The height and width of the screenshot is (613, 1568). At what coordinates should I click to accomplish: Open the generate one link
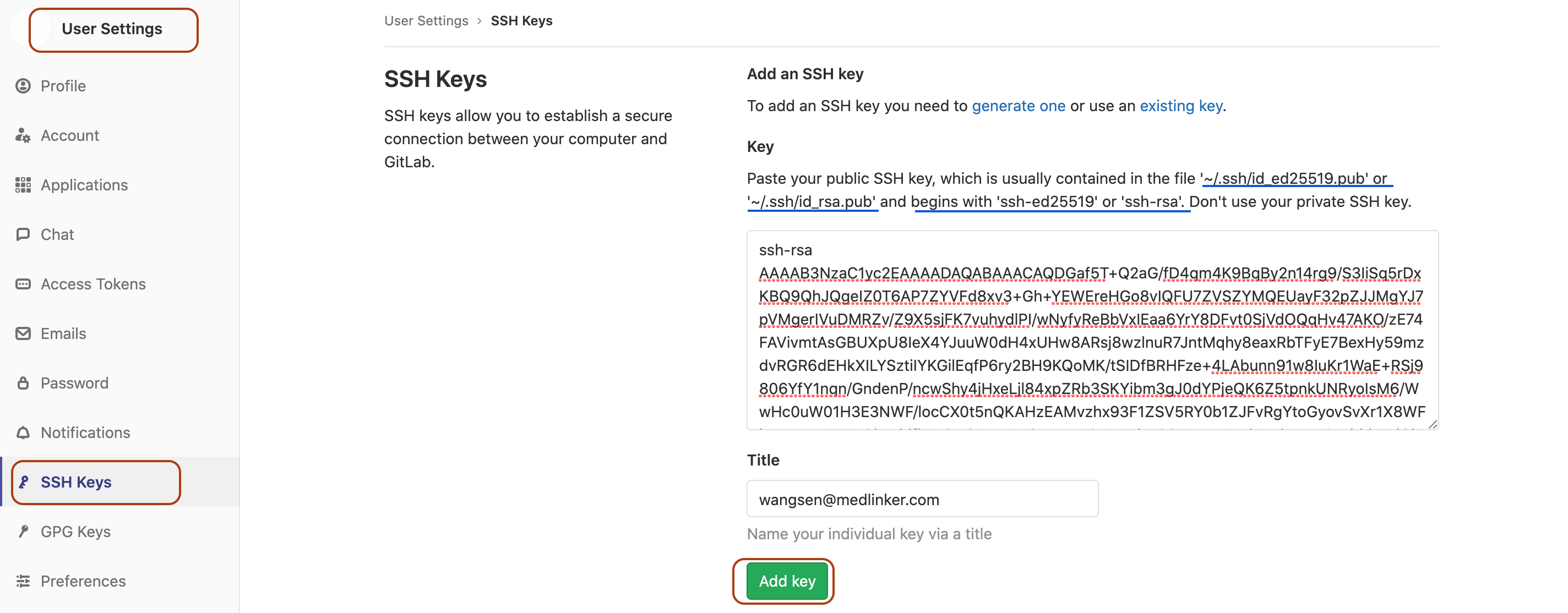point(1018,105)
